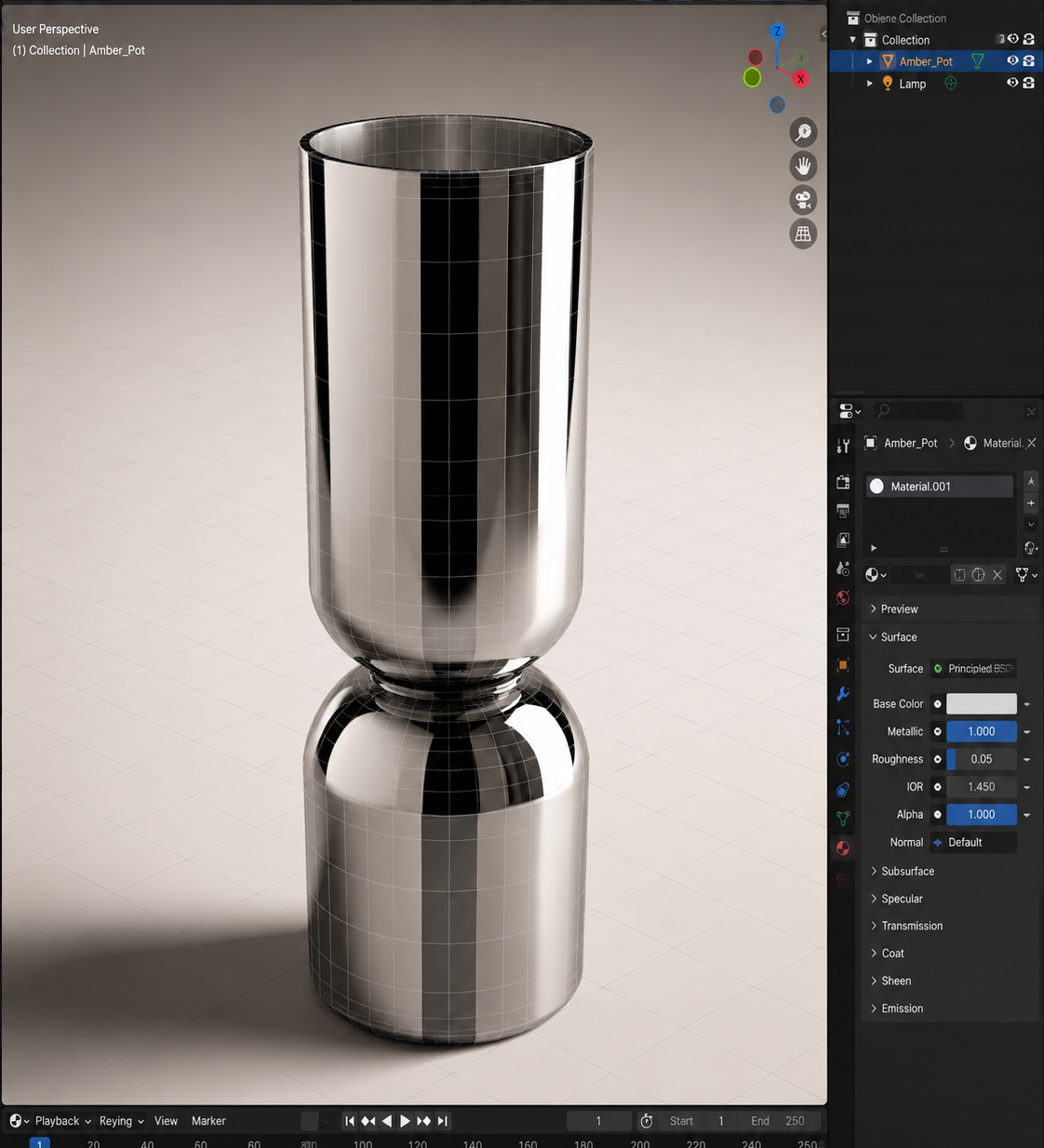1044x1148 pixels.
Task: Click the mesh data icon beside Amber_Pot in outliner
Action: click(x=977, y=61)
